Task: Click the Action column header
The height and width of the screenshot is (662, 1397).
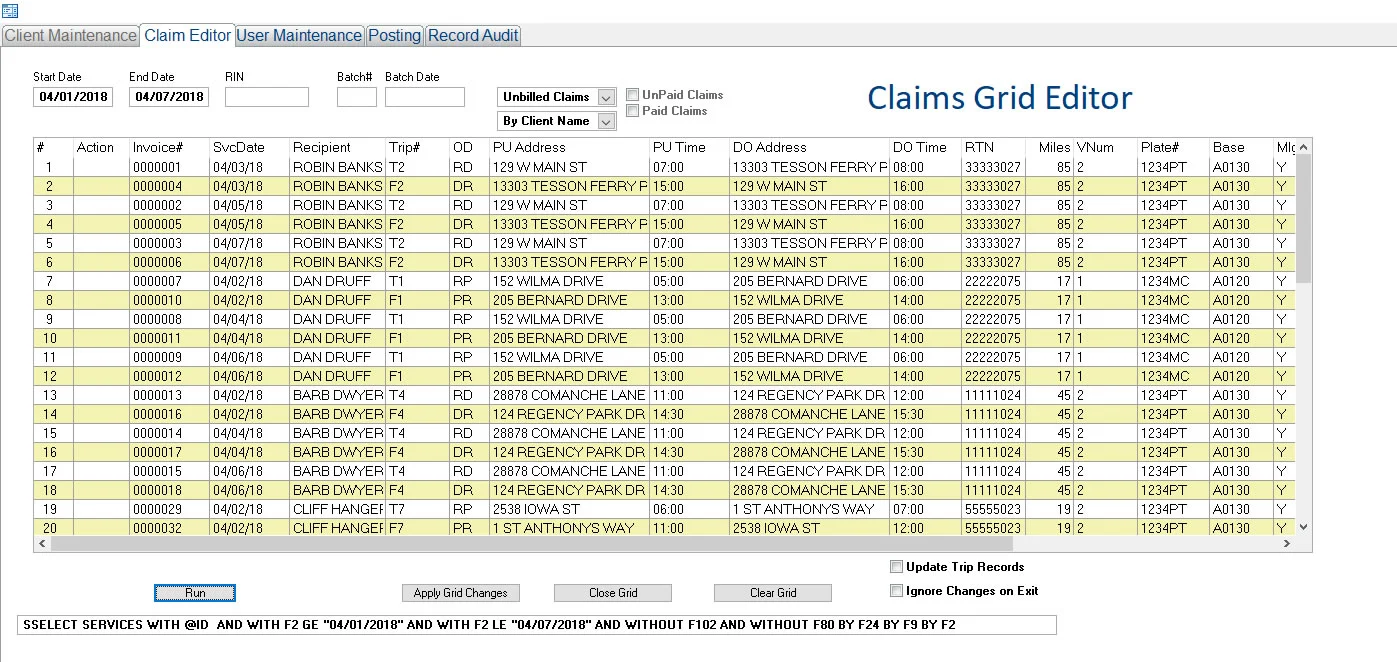Action: [x=101, y=147]
